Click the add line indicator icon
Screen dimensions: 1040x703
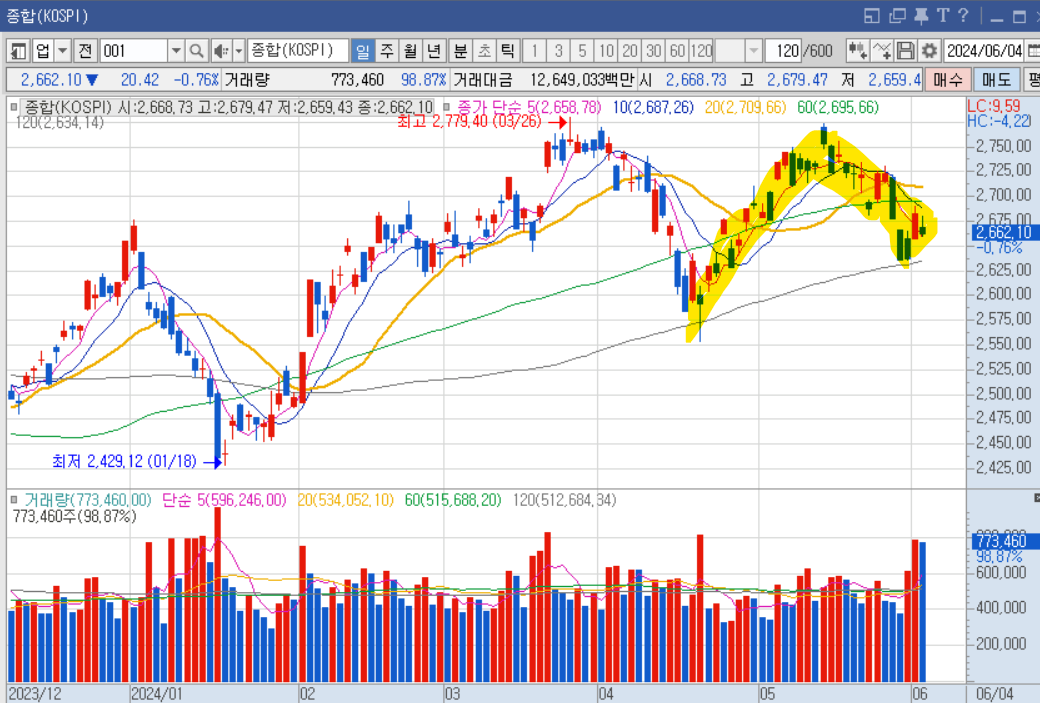point(881,50)
